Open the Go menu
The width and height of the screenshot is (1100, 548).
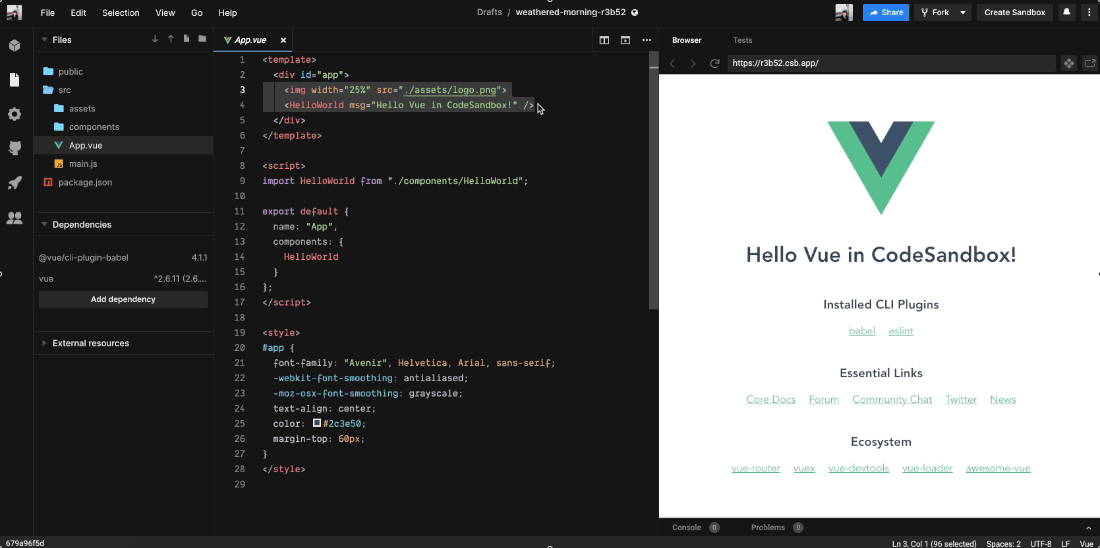[197, 13]
